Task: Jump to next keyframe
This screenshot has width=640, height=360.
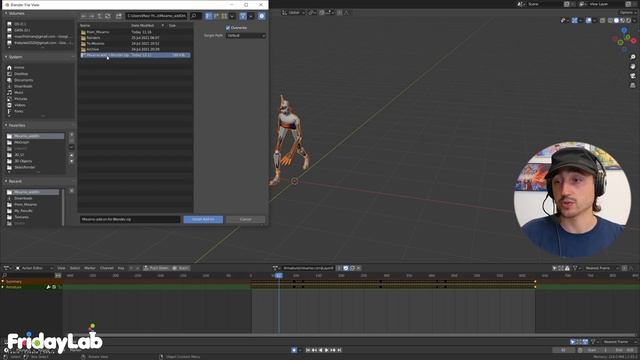Action: click(x=333, y=350)
